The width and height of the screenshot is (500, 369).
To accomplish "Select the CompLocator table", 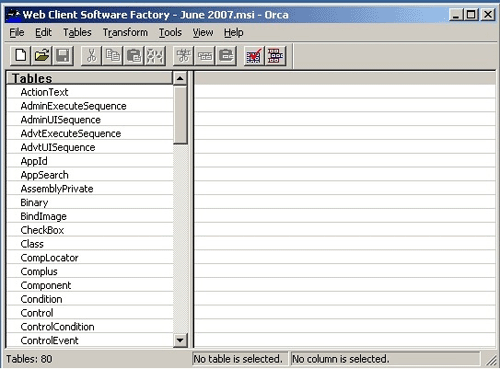I will [90, 258].
